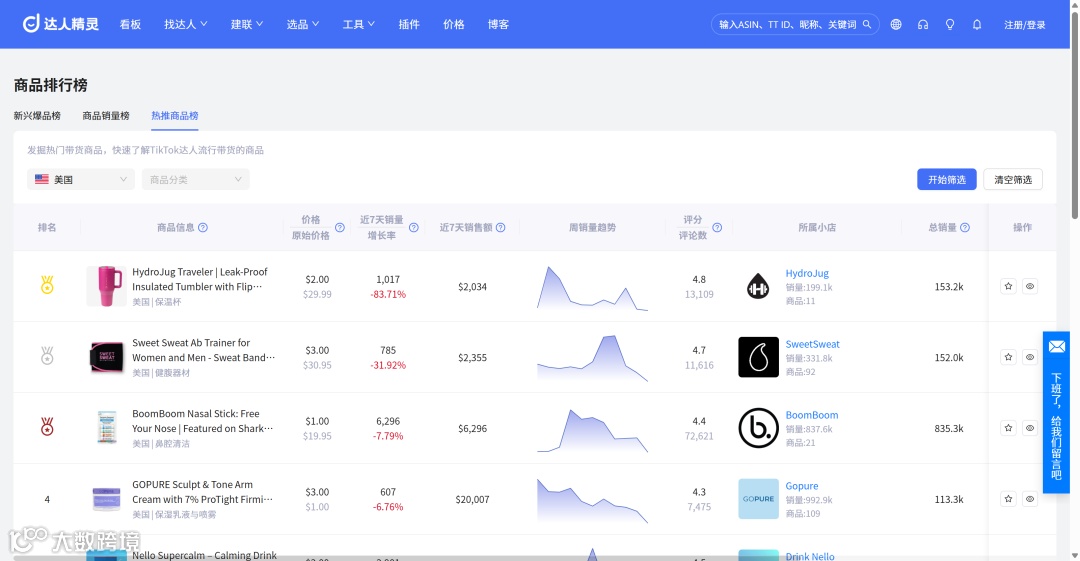Open the Gopure shop link
Image resolution: width=1080 pixels, height=561 pixels.
click(x=802, y=486)
